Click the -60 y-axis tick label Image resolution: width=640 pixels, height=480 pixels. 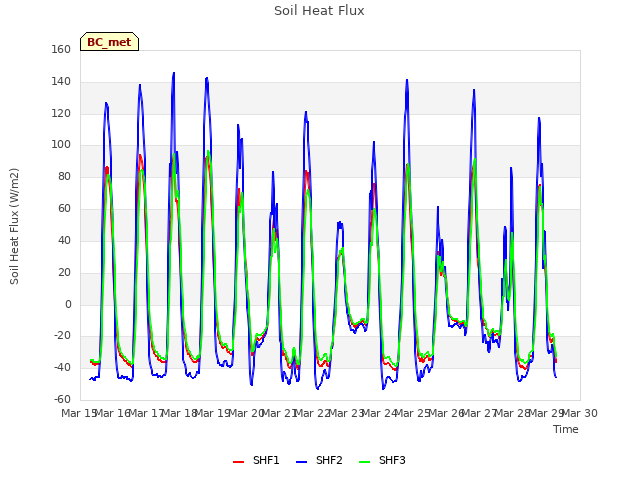click(x=63, y=399)
